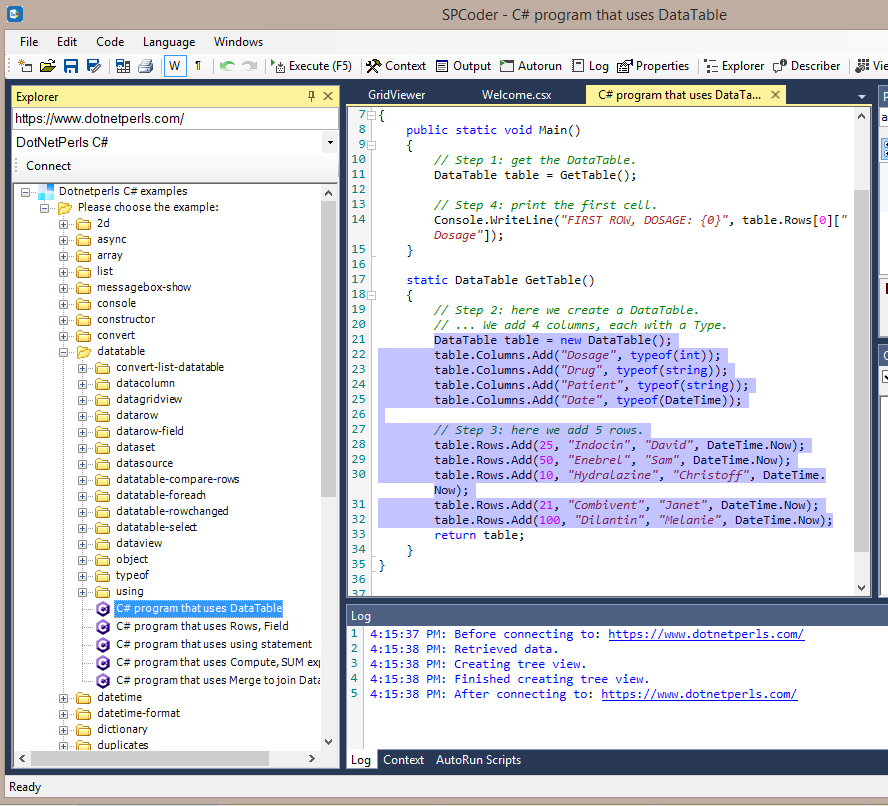Save the current script
This screenshot has width=888, height=806.
pyautogui.click(x=70, y=66)
